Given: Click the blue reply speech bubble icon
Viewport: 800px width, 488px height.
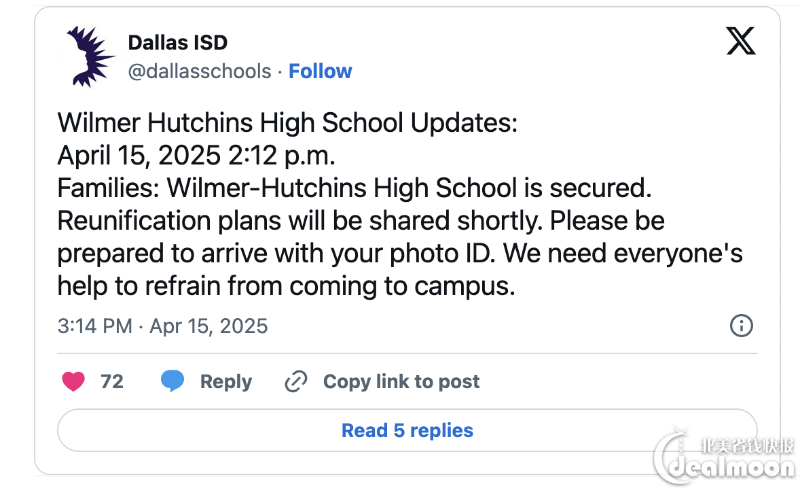Looking at the screenshot, I should 172,381.
